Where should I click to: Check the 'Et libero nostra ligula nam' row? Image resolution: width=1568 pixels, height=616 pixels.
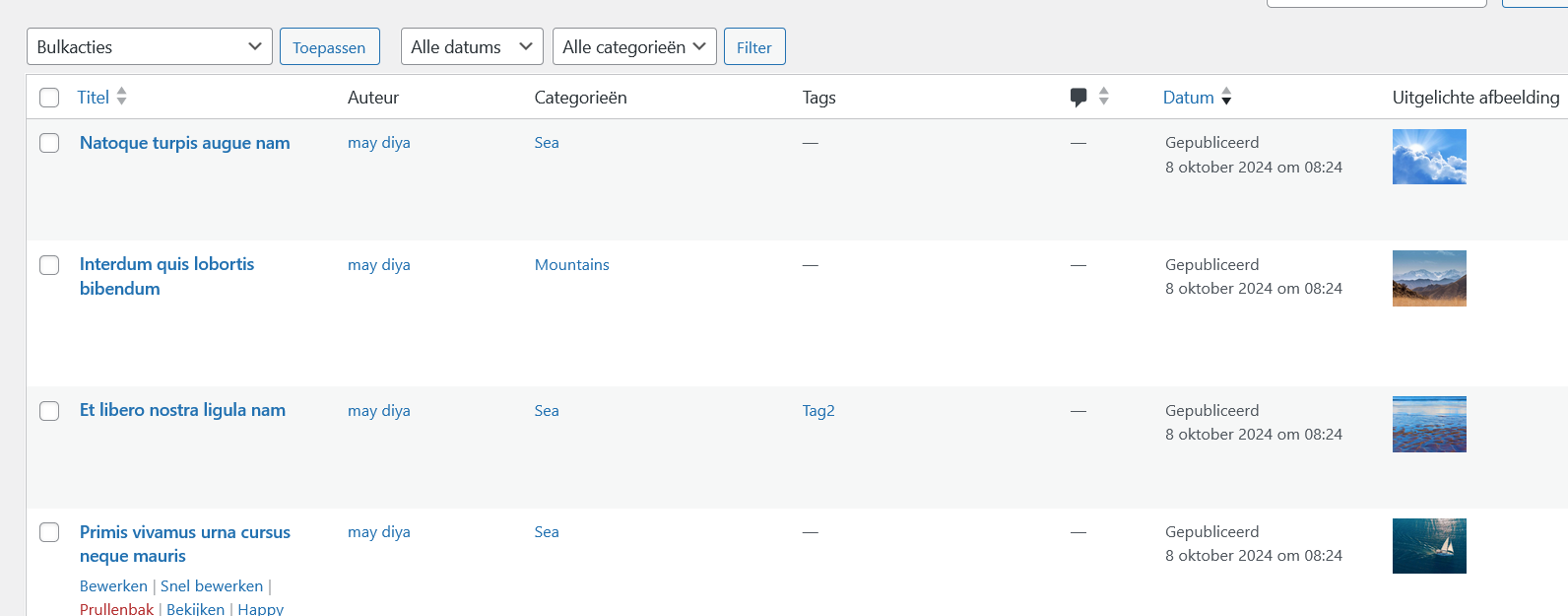[49, 411]
